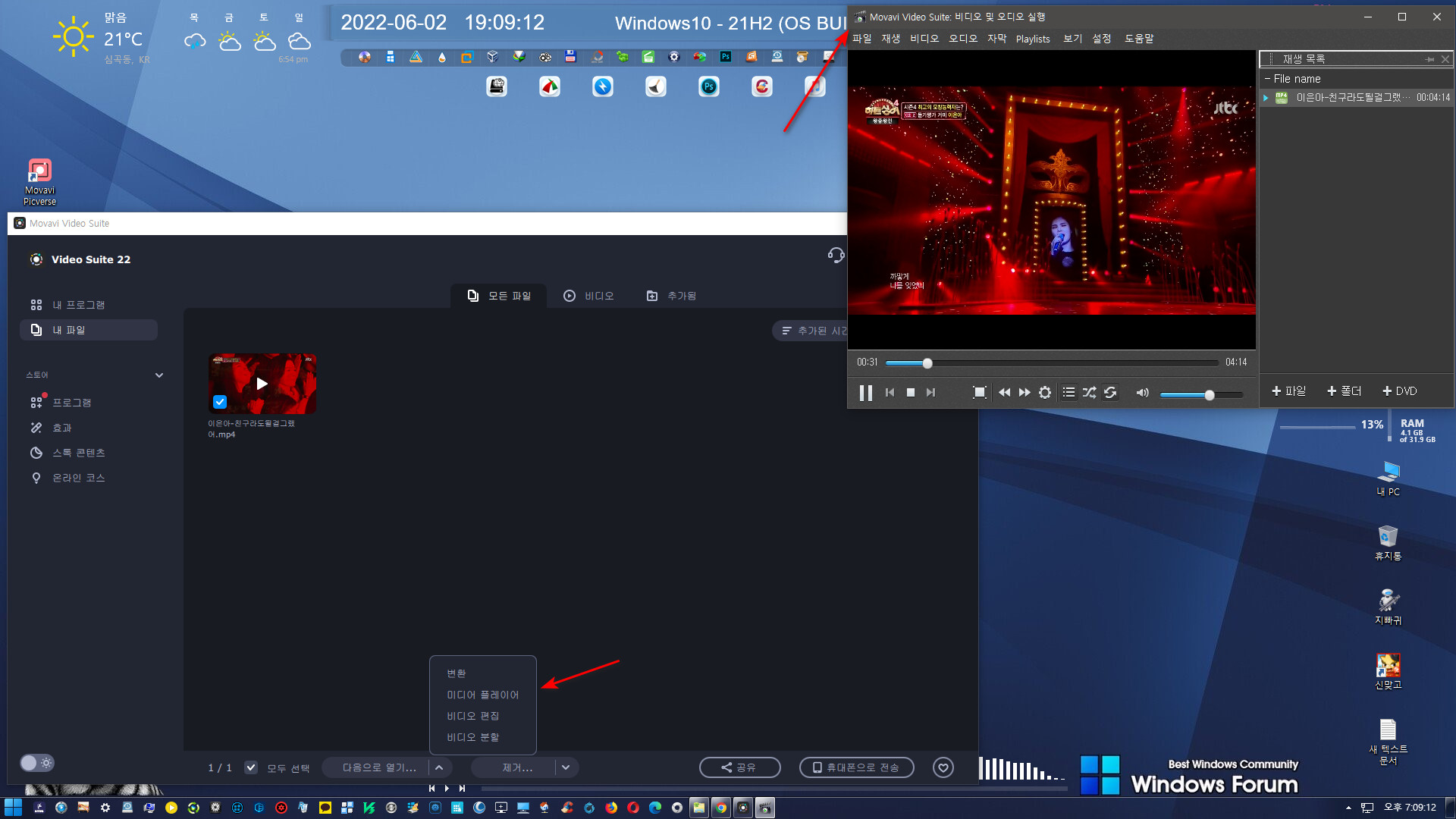Play the video thumbnail in file list
This screenshot has width=1456, height=819.
tap(262, 384)
